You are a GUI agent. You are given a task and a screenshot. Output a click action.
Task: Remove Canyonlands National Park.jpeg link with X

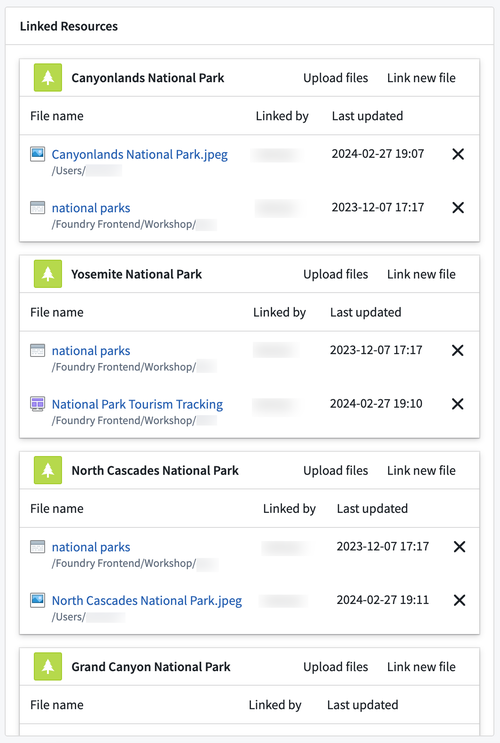[458, 154]
